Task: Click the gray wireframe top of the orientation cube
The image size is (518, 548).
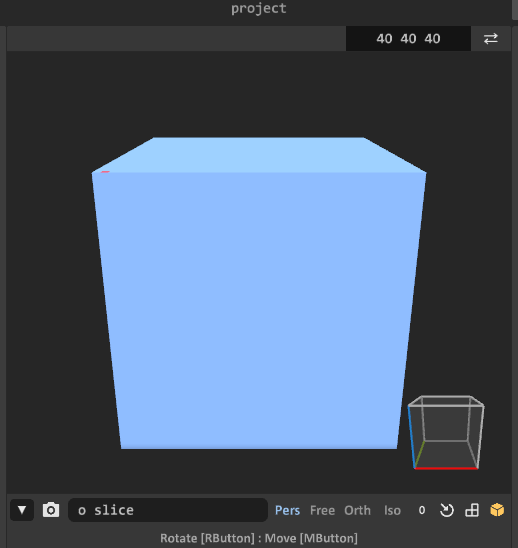Action: click(x=446, y=401)
